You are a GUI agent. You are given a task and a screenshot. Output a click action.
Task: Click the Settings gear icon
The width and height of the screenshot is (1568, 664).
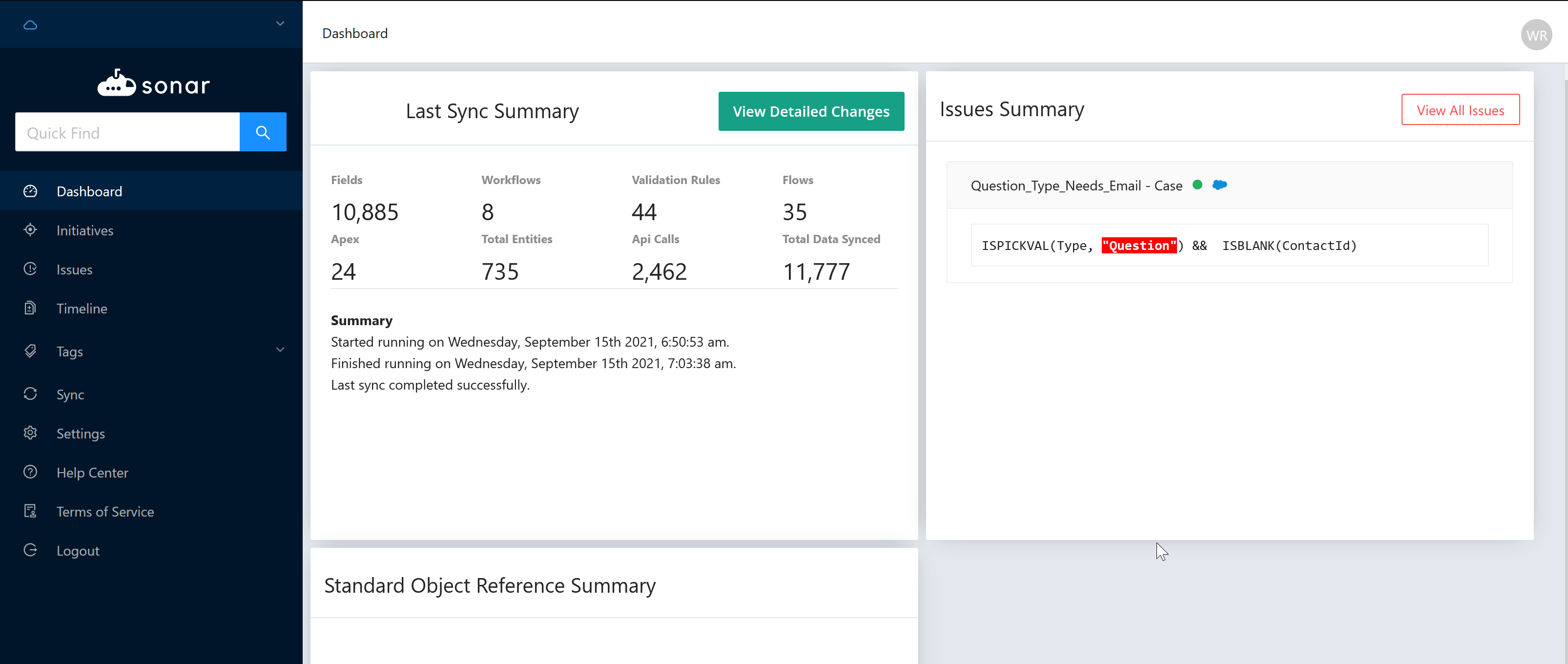[x=30, y=433]
